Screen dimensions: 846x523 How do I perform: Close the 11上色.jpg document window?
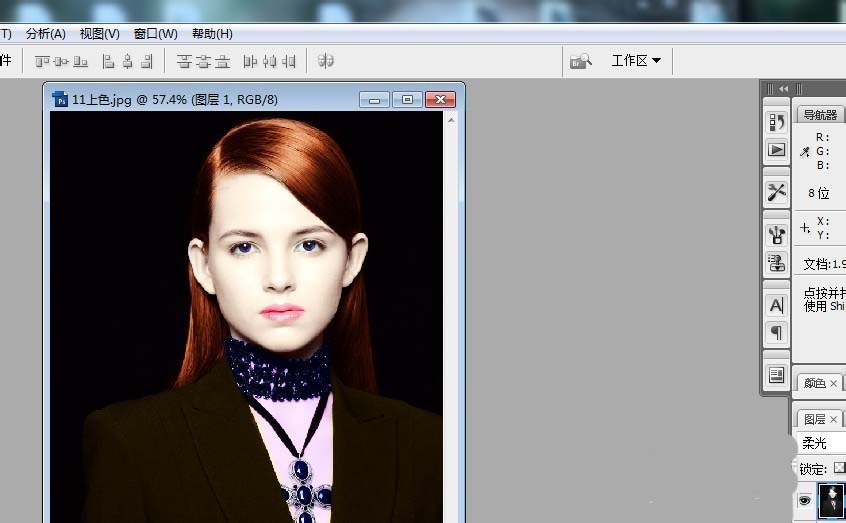click(440, 99)
